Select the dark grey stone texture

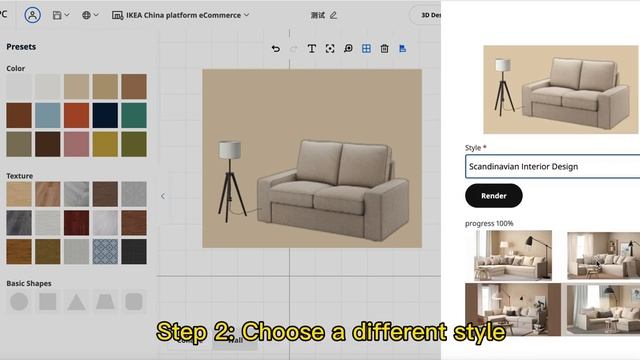19,223
